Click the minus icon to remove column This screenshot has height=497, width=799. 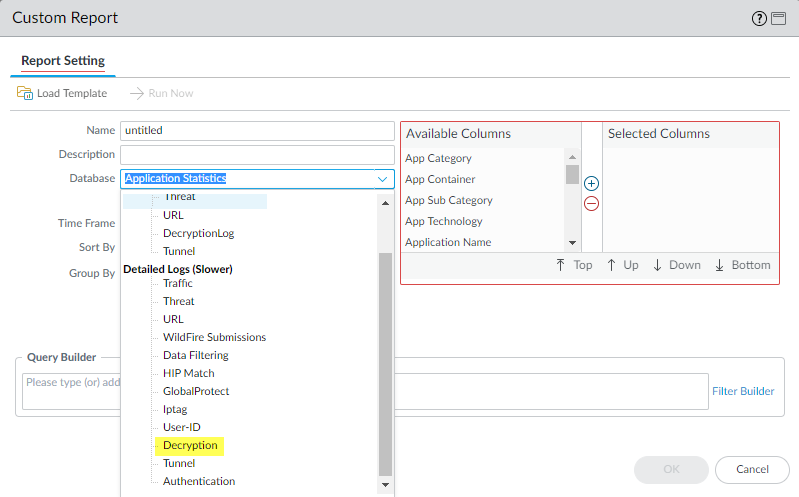591,203
